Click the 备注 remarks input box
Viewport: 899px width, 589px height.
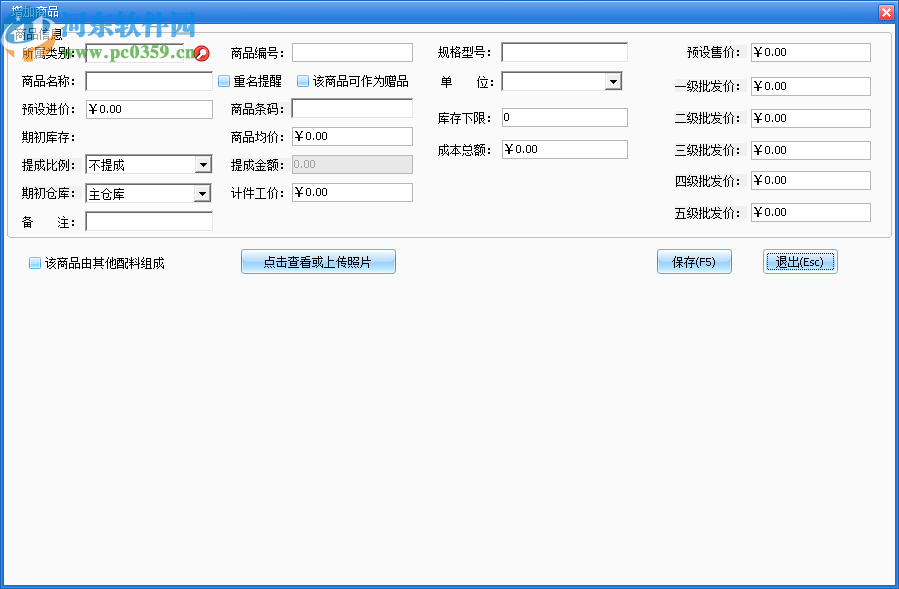pyautogui.click(x=148, y=221)
